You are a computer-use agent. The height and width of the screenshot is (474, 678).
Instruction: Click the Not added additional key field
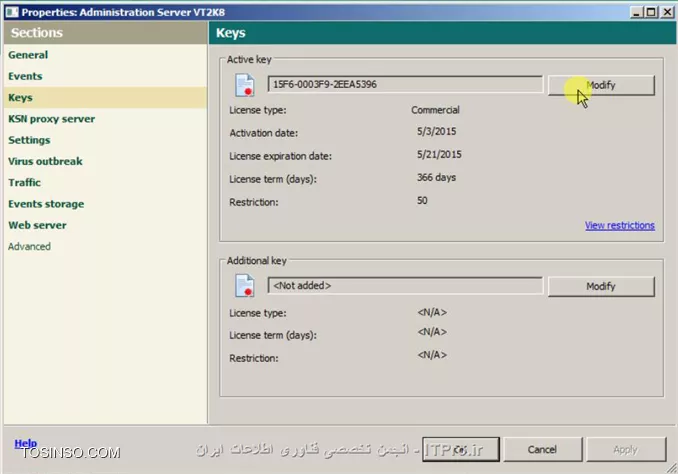[405, 286]
